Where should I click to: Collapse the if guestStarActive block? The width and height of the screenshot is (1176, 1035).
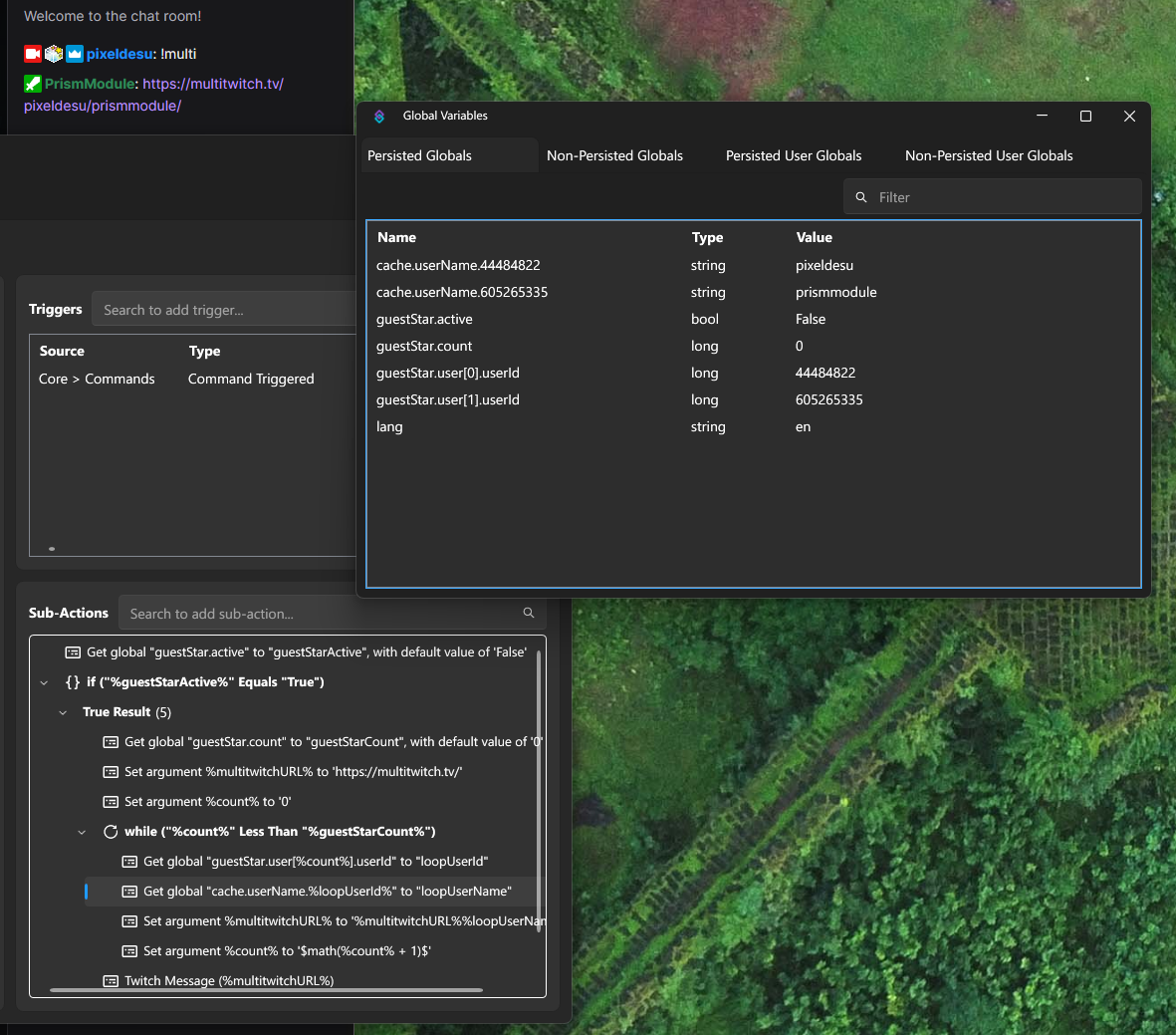point(44,682)
